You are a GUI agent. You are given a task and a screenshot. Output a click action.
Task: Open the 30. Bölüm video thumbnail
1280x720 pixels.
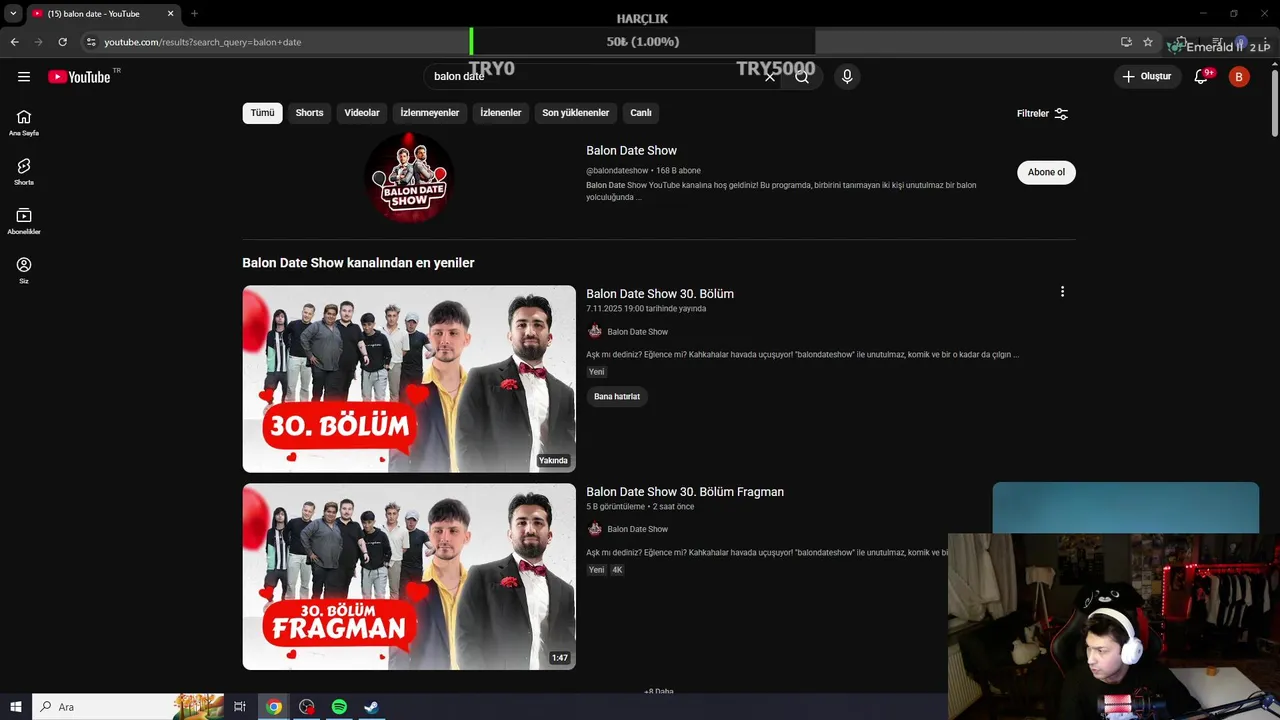409,379
